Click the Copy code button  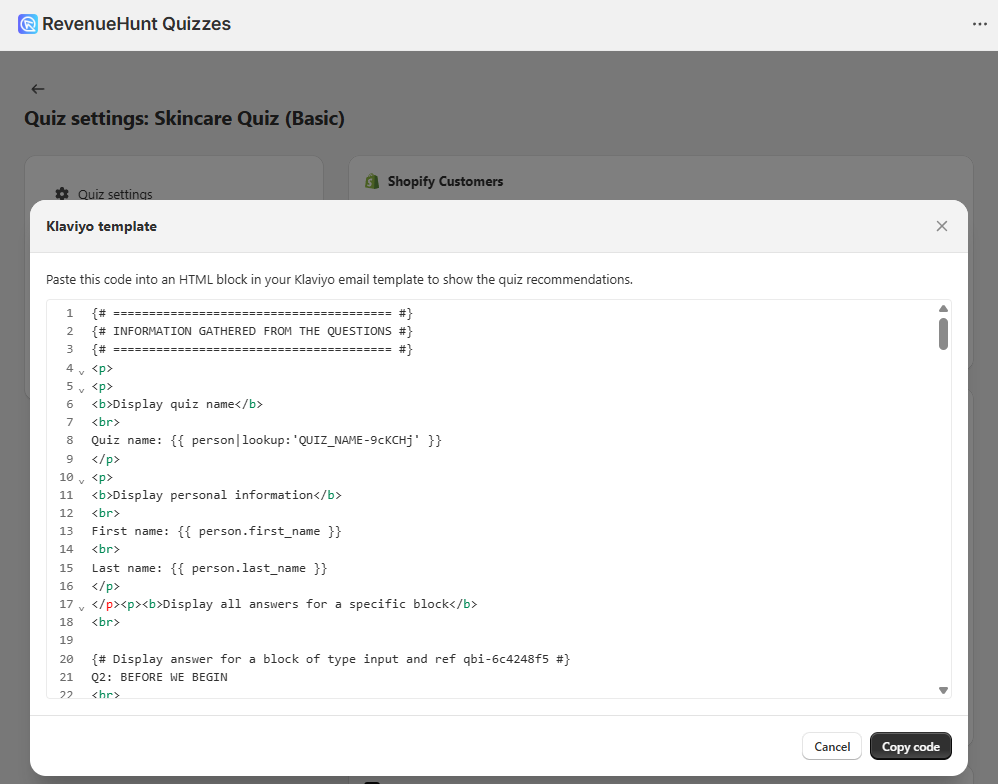point(911,746)
